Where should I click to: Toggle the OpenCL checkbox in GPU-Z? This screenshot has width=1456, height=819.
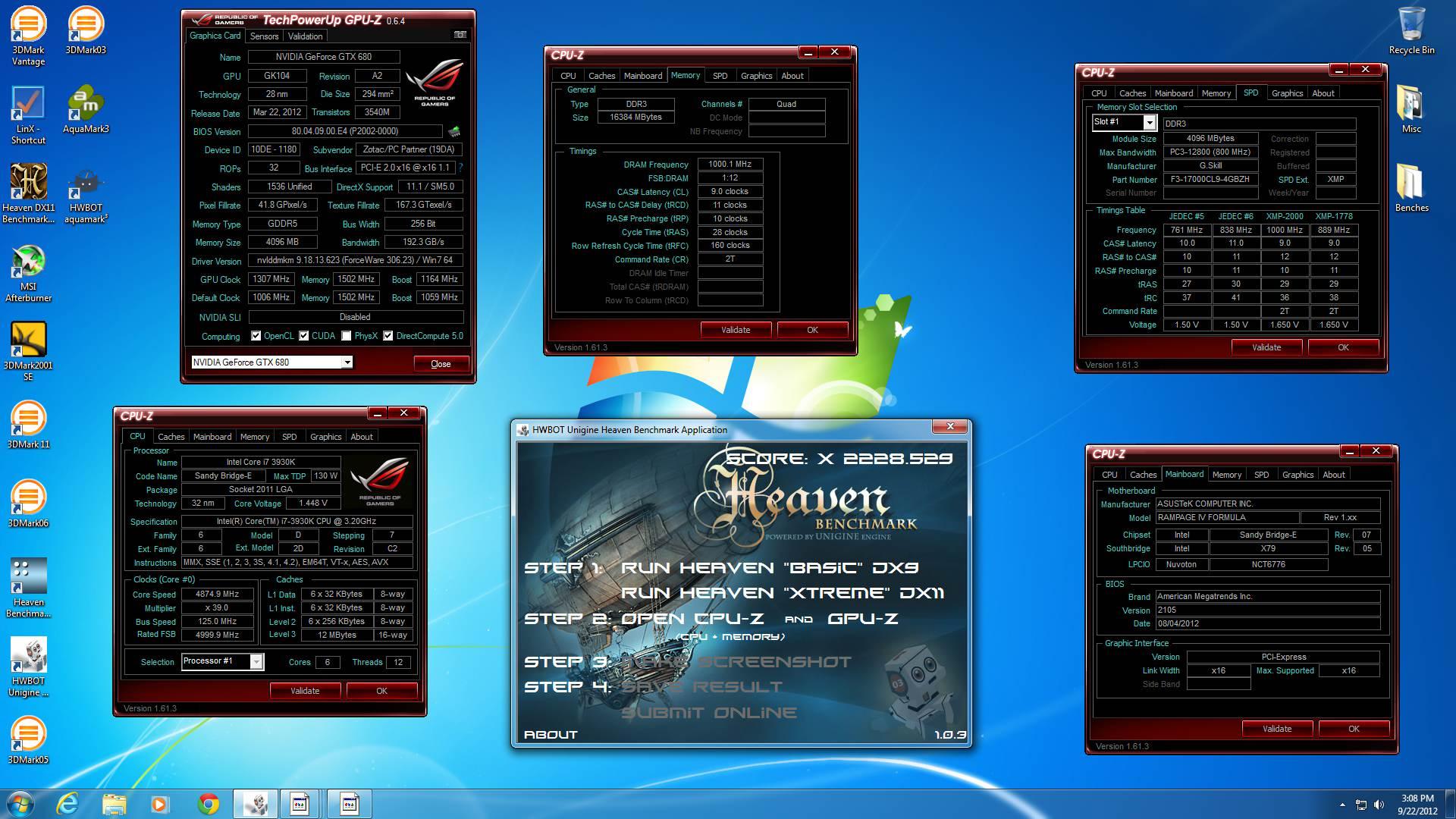tap(256, 336)
